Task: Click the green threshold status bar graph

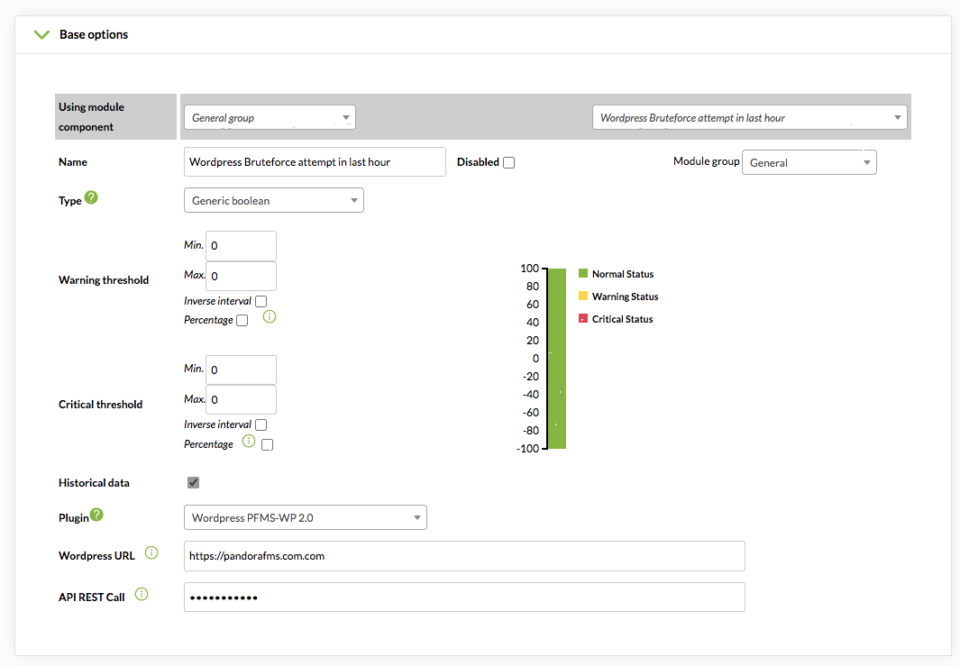Action: point(557,359)
